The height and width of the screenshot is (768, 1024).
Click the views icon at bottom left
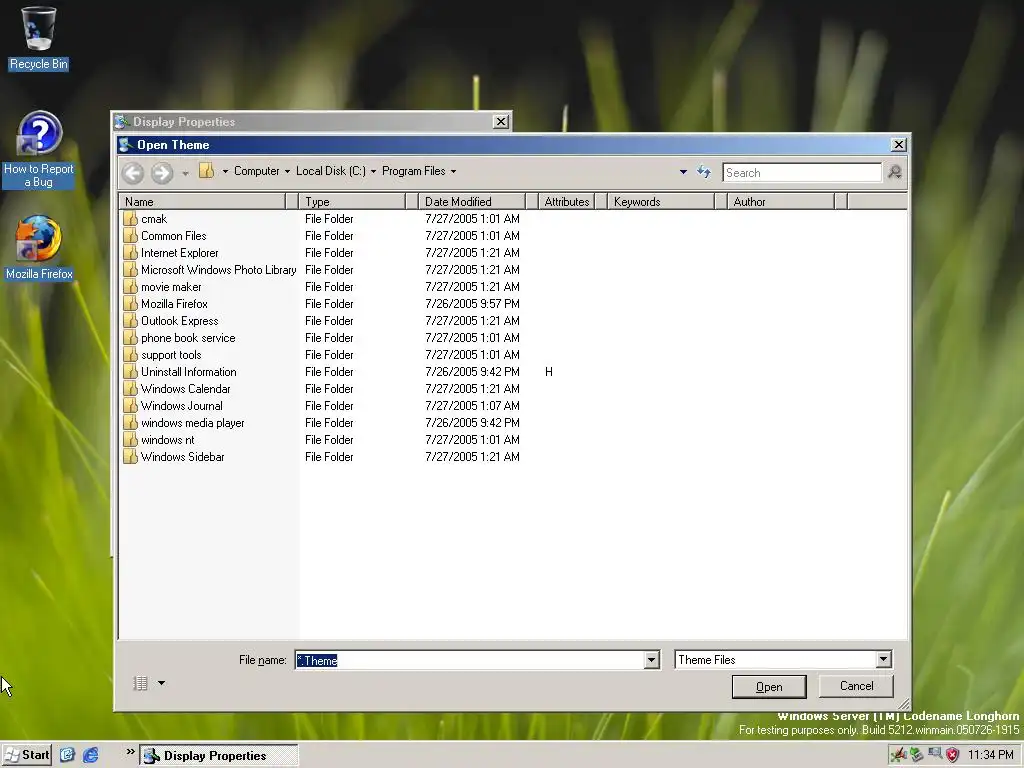click(x=140, y=683)
